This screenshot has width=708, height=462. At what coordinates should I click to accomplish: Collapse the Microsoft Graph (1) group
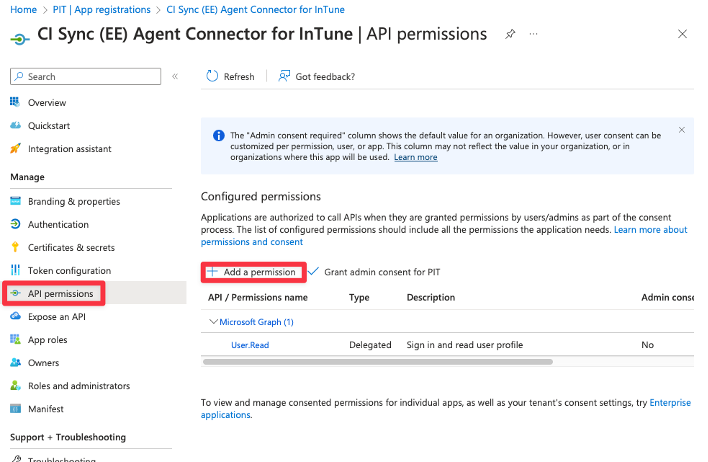[213, 322]
